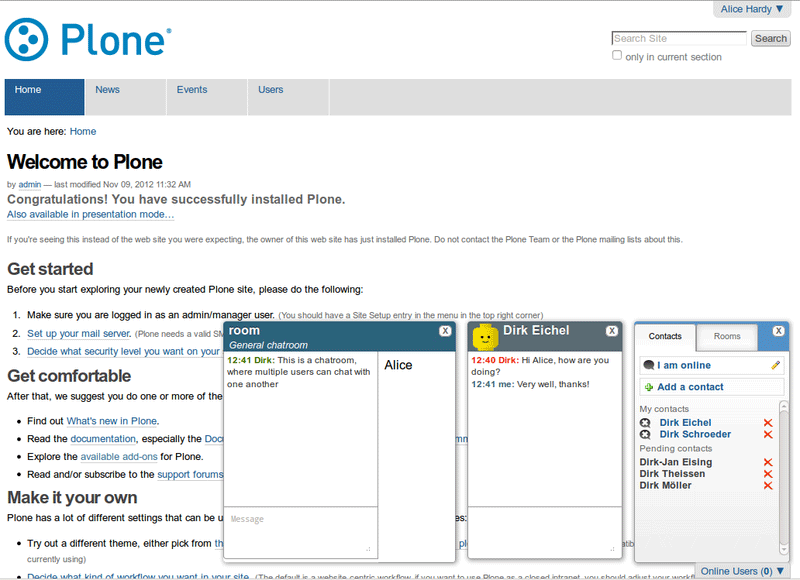Switch to the Contacts tab
This screenshot has height=580, width=800.
pyautogui.click(x=665, y=337)
